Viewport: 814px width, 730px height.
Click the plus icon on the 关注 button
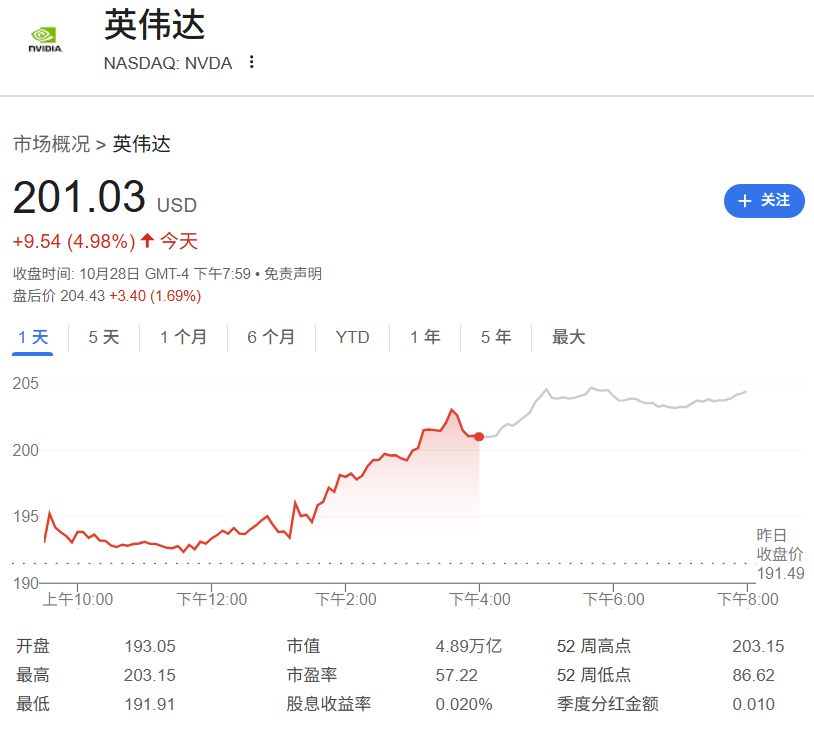pyautogui.click(x=744, y=201)
